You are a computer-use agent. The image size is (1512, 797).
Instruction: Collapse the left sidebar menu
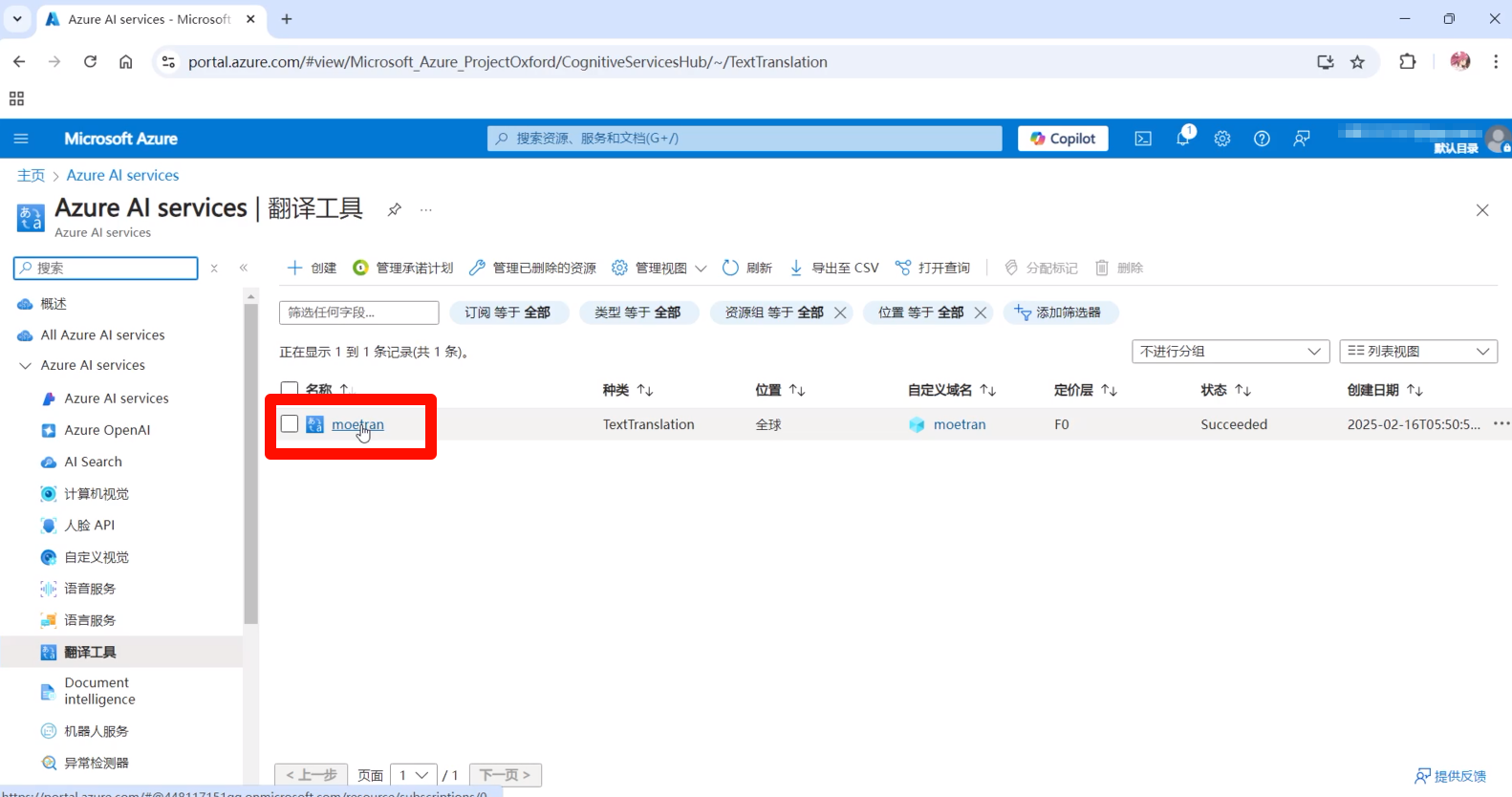[x=244, y=269]
